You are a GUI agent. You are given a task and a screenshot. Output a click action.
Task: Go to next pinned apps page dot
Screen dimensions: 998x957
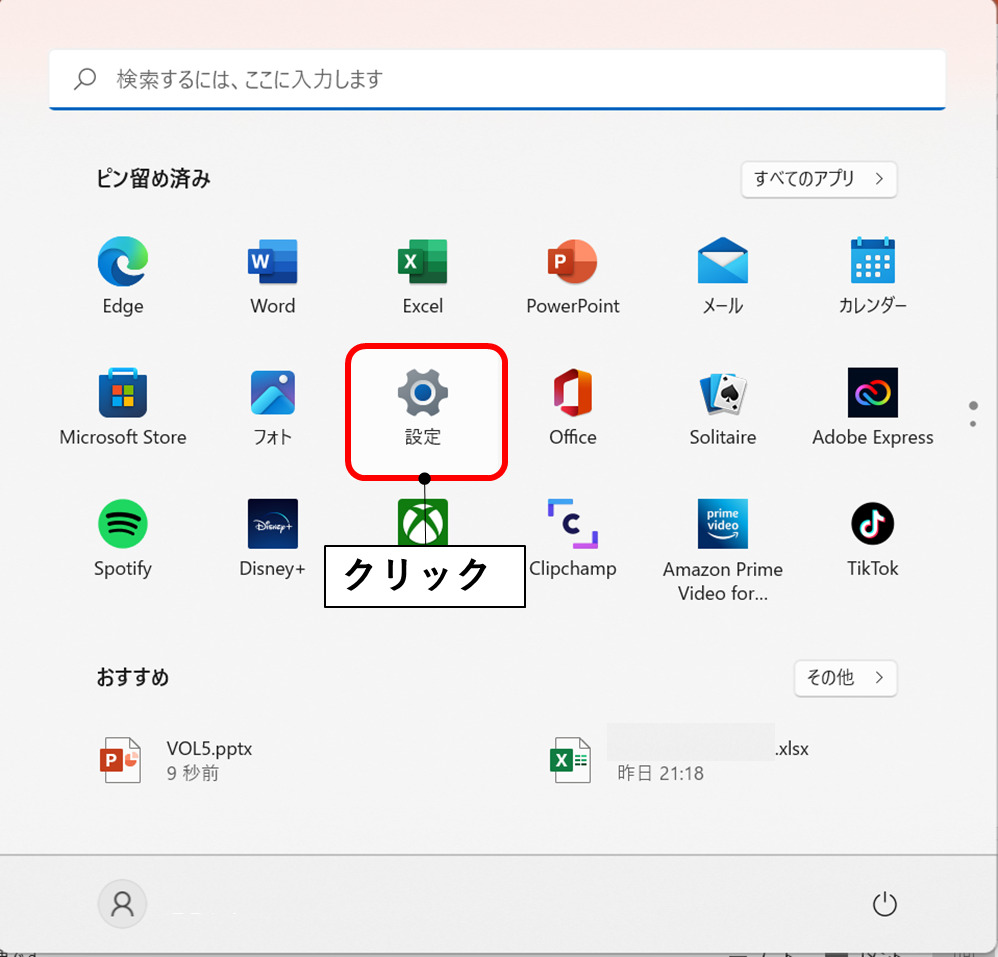point(973,424)
